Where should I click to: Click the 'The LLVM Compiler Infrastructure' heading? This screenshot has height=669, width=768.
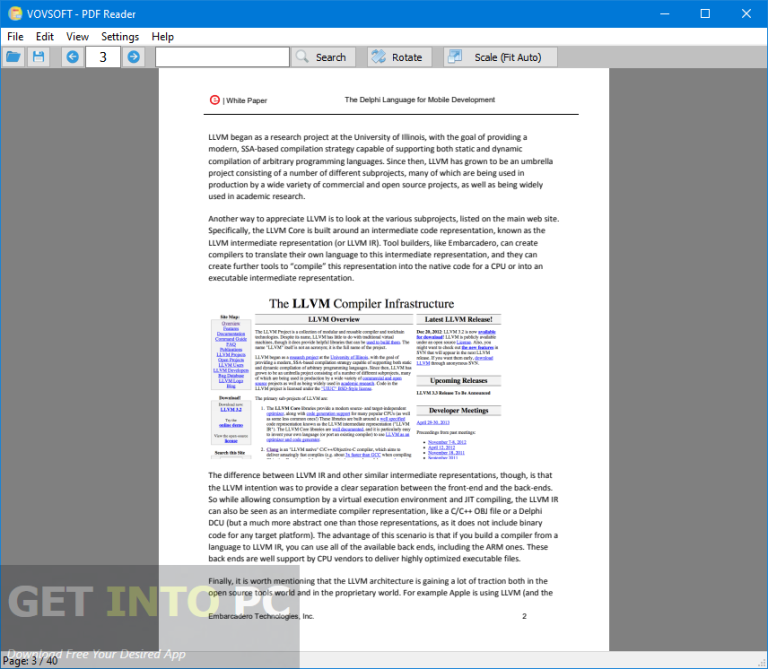pyautogui.click(x=361, y=304)
